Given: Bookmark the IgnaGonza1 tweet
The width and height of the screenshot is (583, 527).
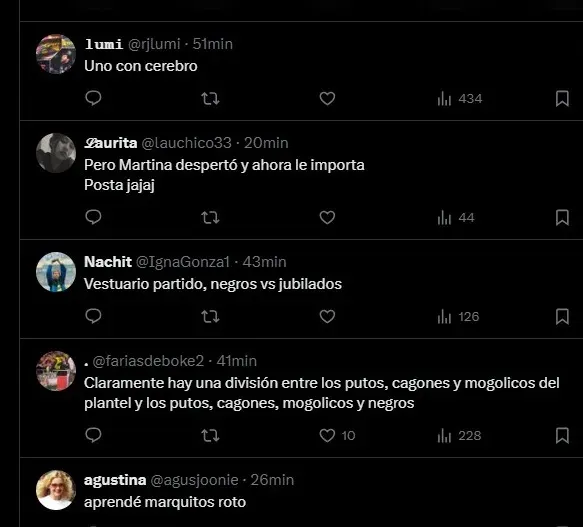Looking at the screenshot, I should pos(562,316).
